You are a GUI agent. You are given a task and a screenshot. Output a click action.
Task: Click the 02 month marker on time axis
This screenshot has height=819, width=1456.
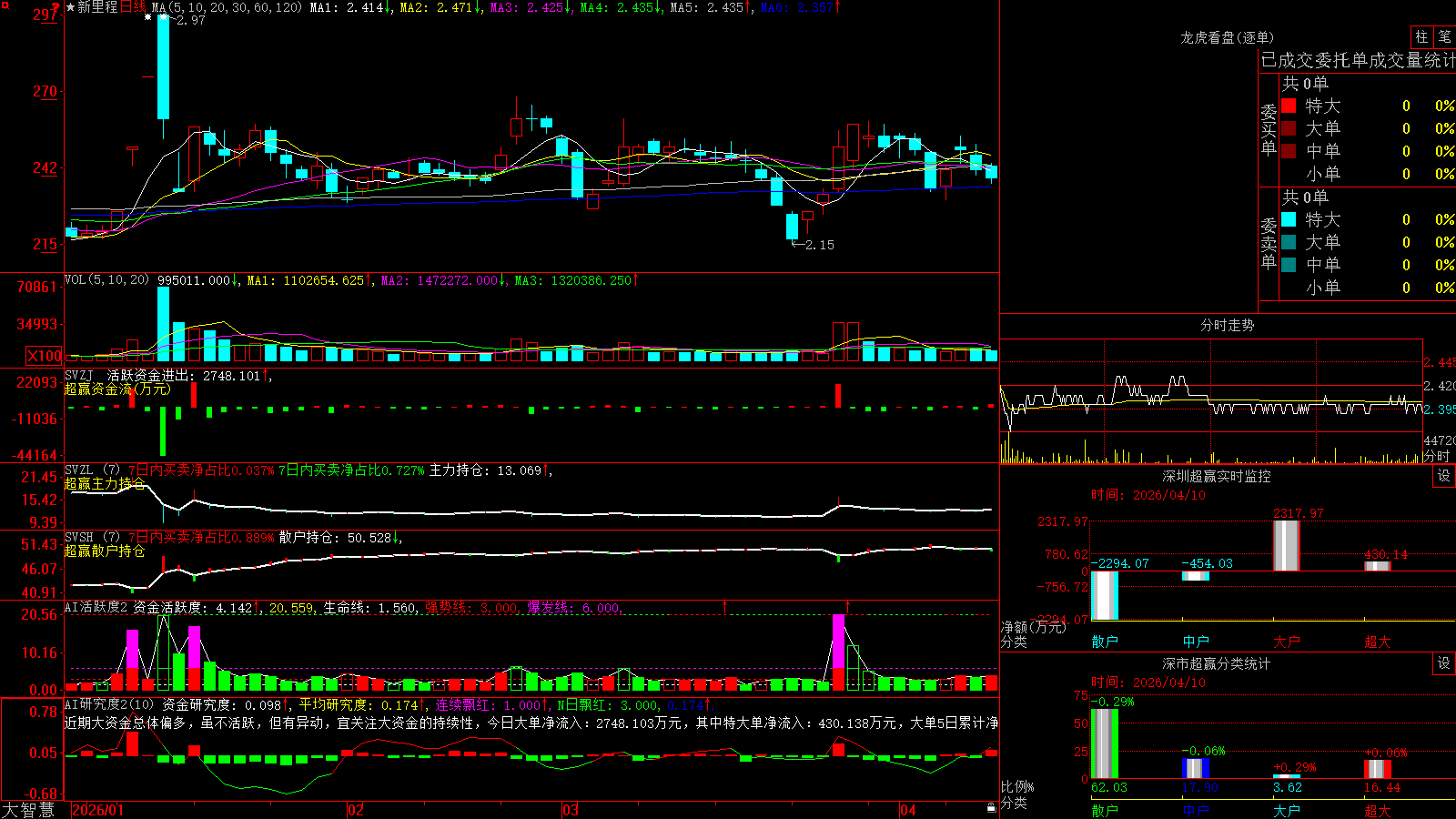pyautogui.click(x=356, y=810)
